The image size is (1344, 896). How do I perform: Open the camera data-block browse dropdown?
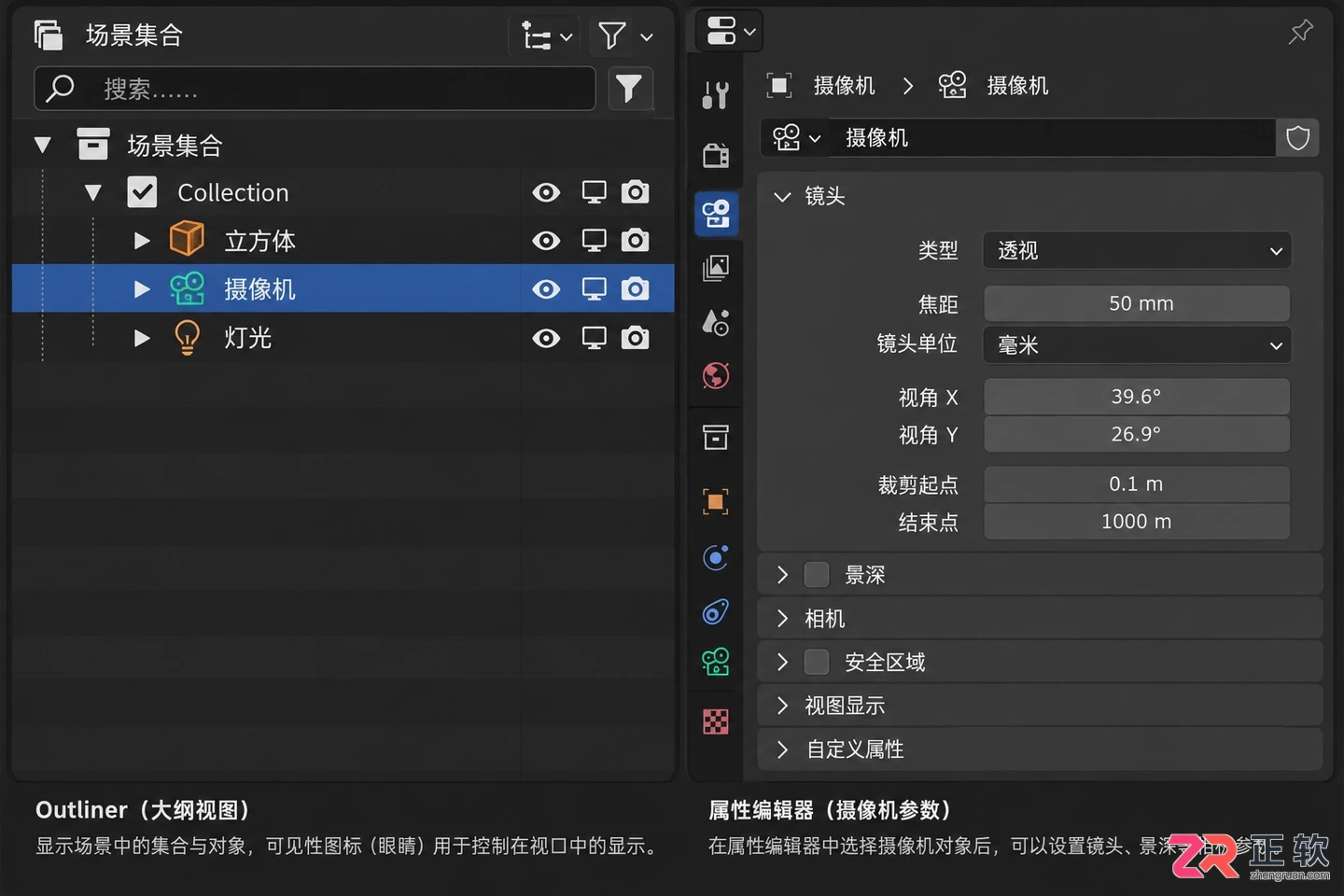[x=795, y=138]
